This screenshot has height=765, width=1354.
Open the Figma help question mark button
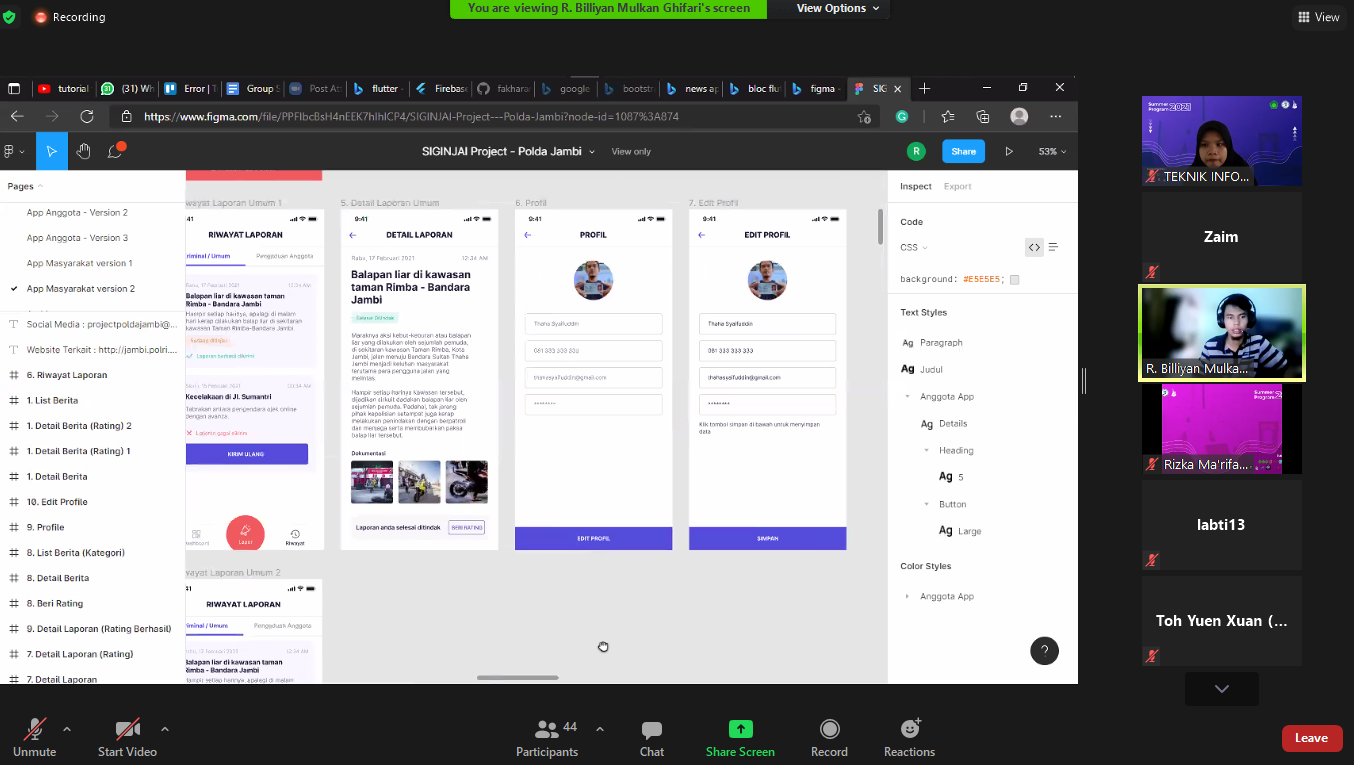[x=1044, y=651]
